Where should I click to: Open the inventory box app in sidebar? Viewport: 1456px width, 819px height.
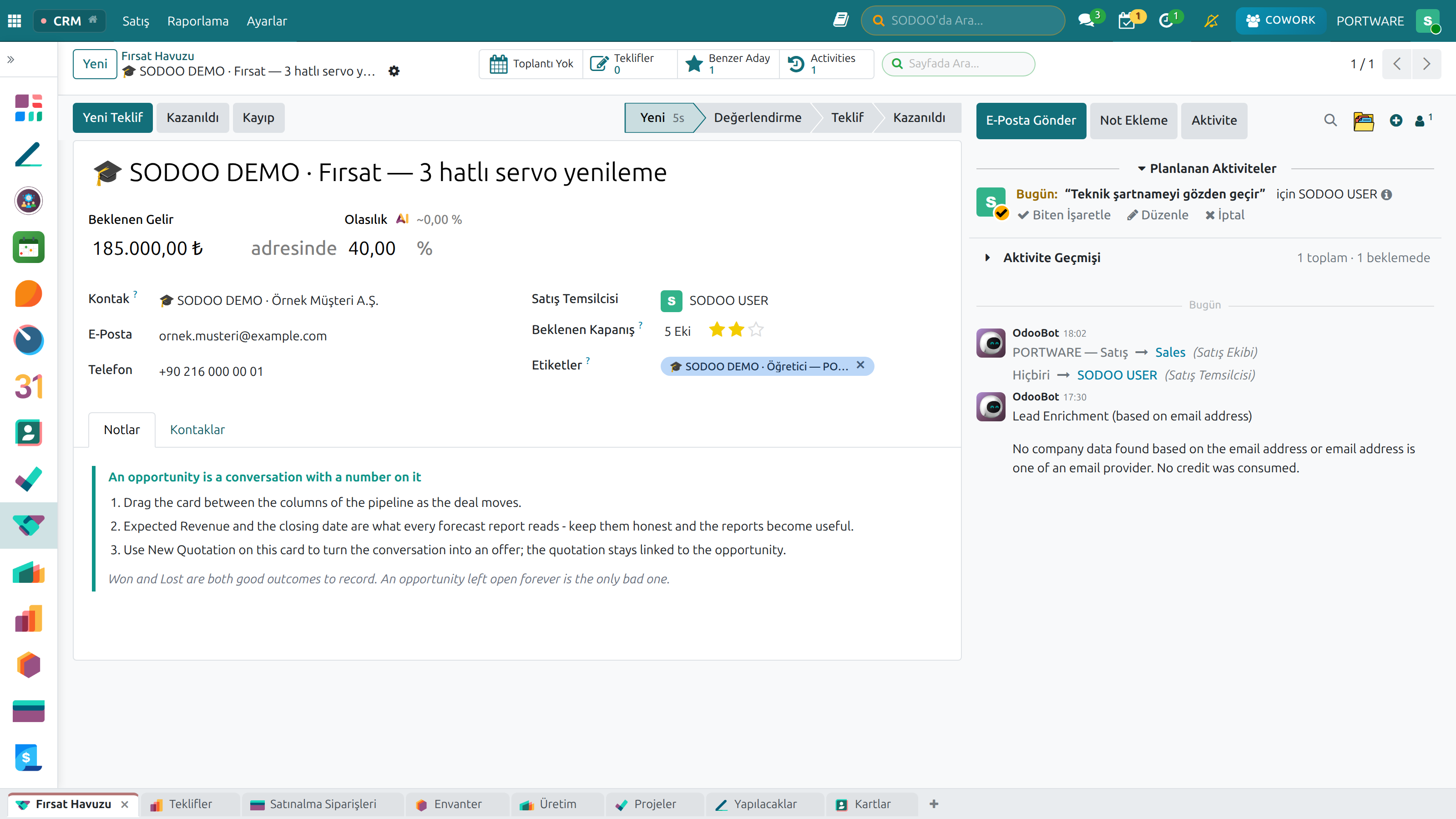(x=28, y=665)
